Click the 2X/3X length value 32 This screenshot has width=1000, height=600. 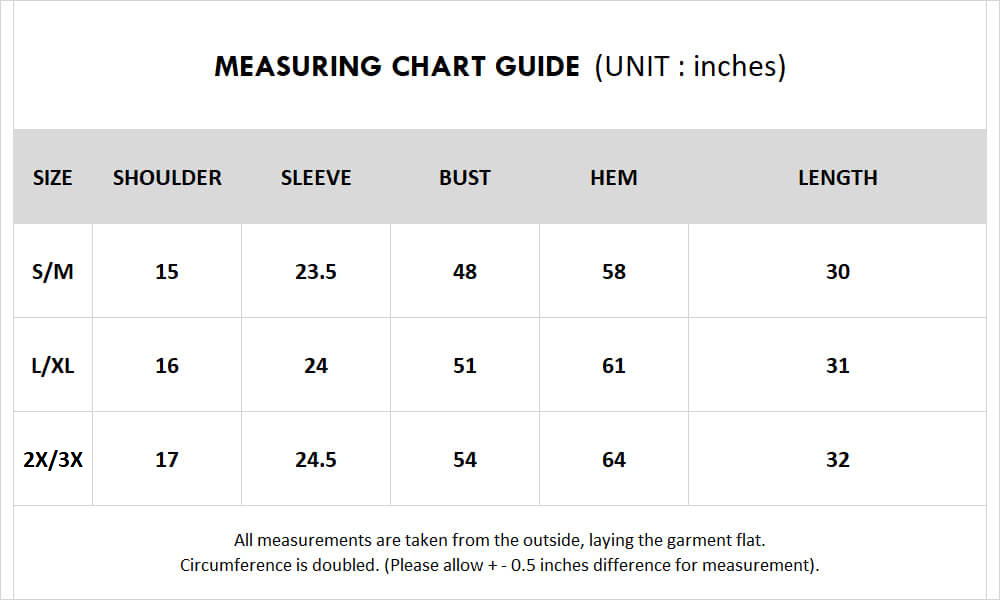[x=837, y=460]
